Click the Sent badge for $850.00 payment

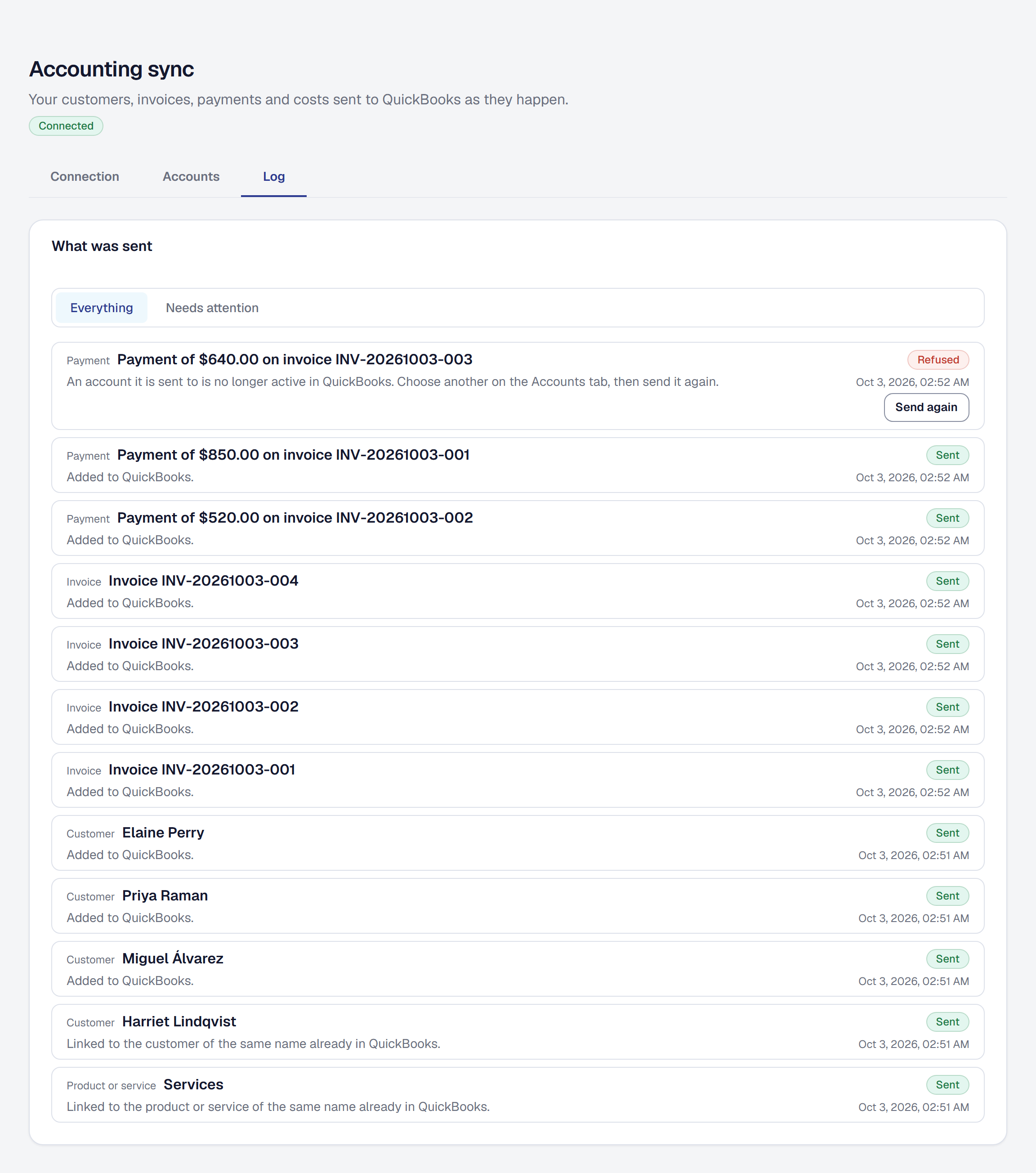click(947, 455)
